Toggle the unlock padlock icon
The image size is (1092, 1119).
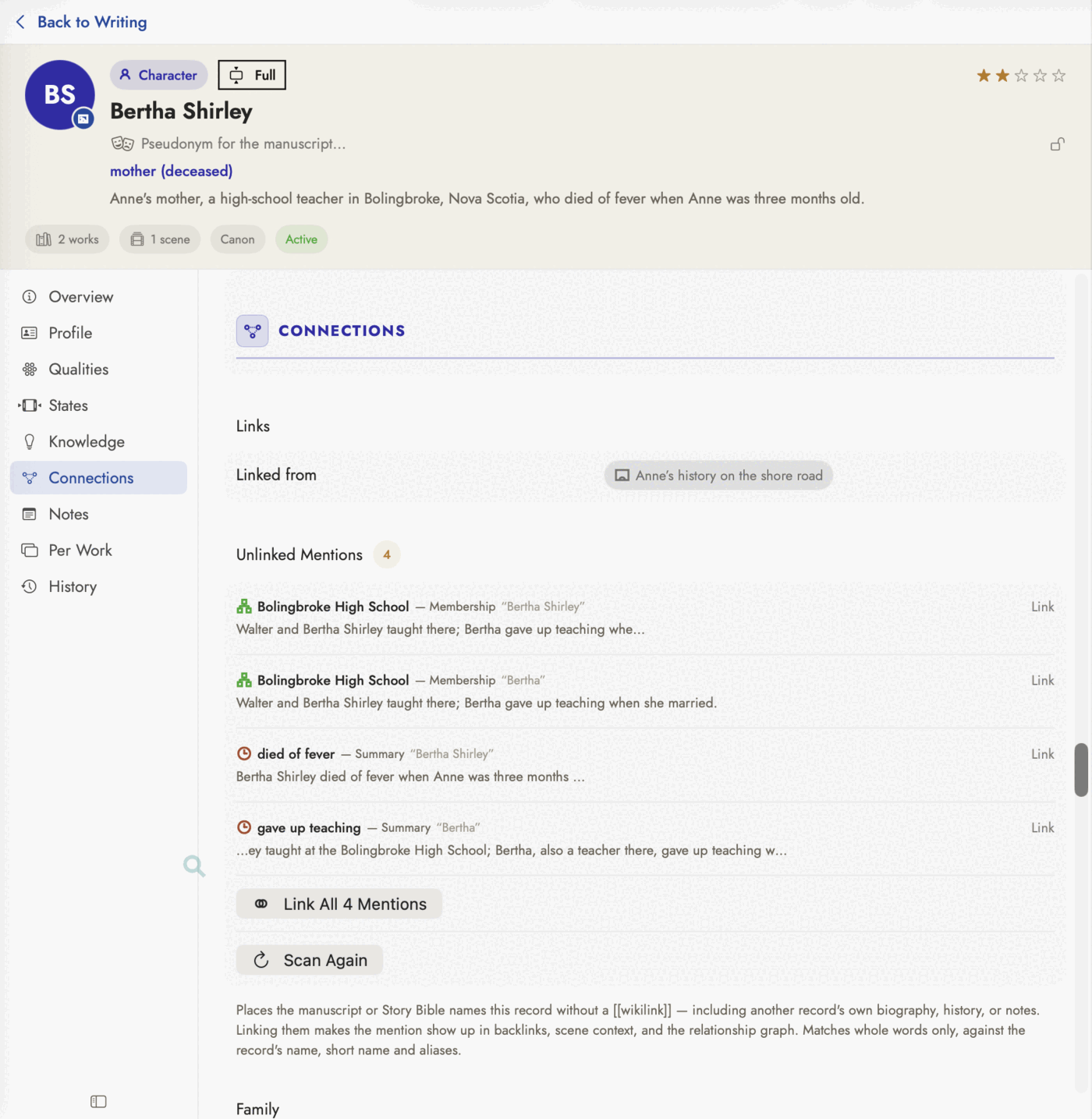click(1057, 144)
